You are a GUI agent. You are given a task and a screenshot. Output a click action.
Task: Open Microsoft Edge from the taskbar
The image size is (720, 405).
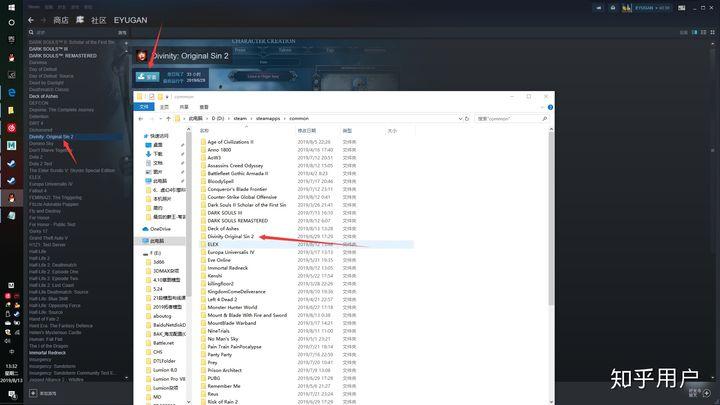[x=11, y=93]
